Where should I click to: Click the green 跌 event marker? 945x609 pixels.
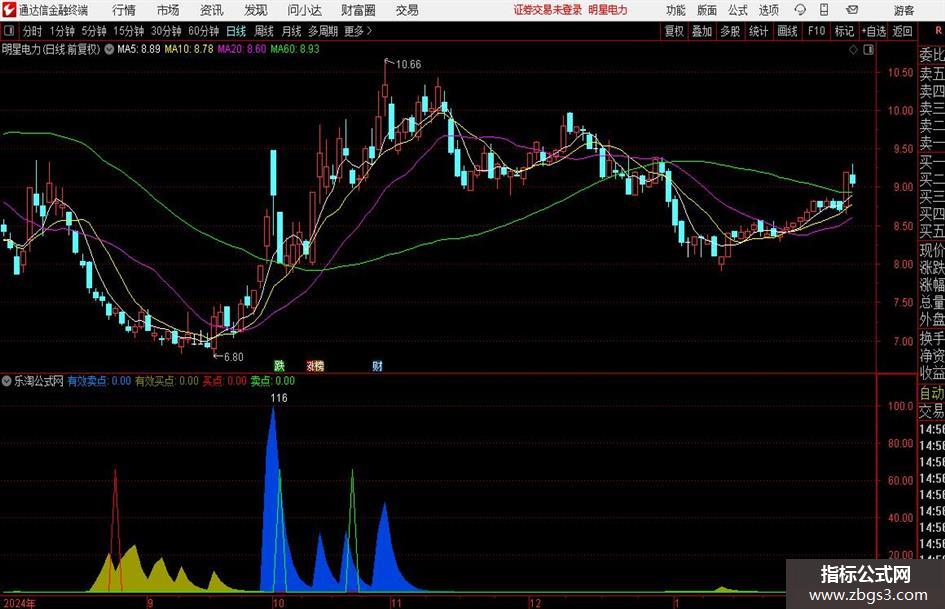279,365
